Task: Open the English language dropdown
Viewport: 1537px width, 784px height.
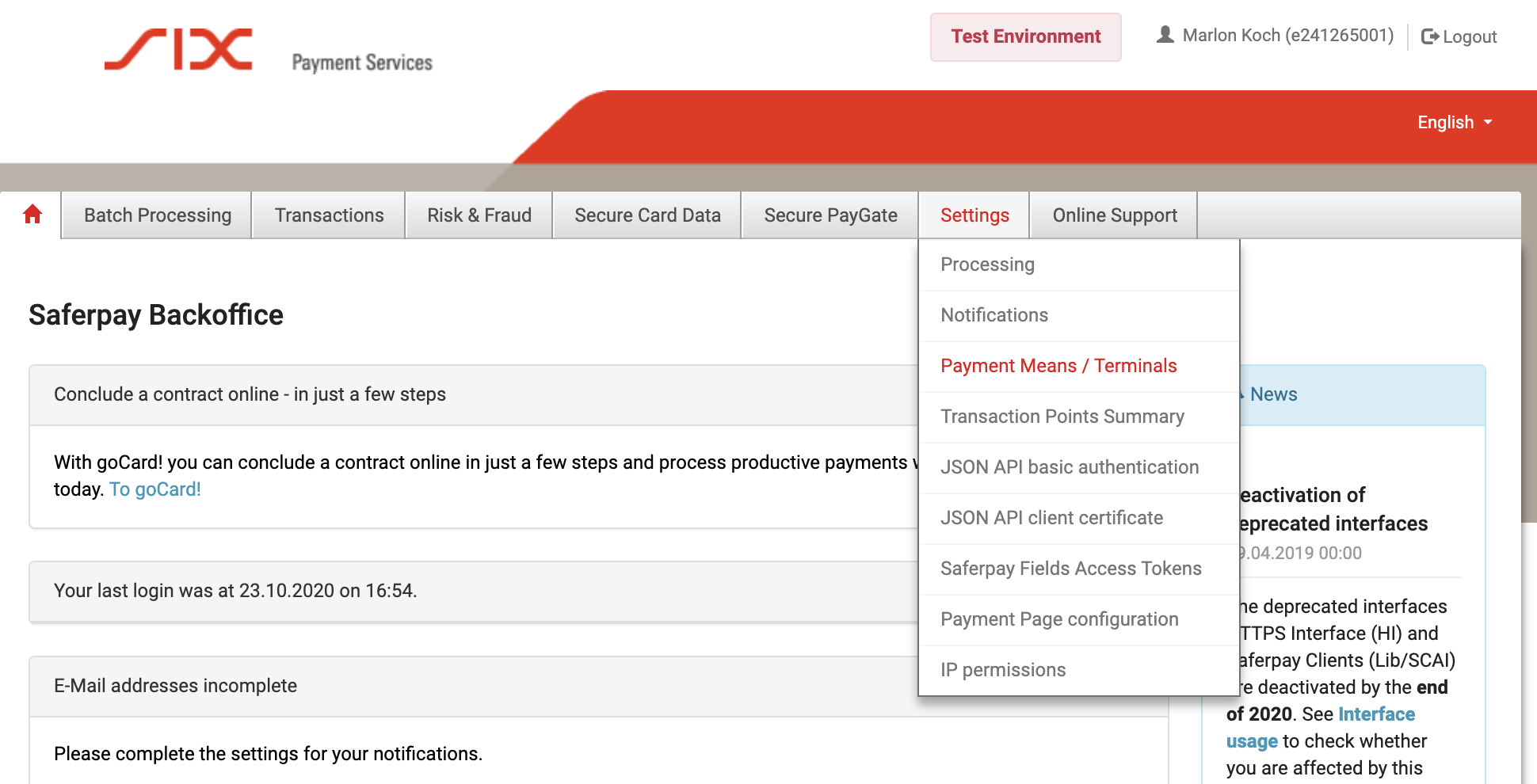Action: click(x=1455, y=122)
